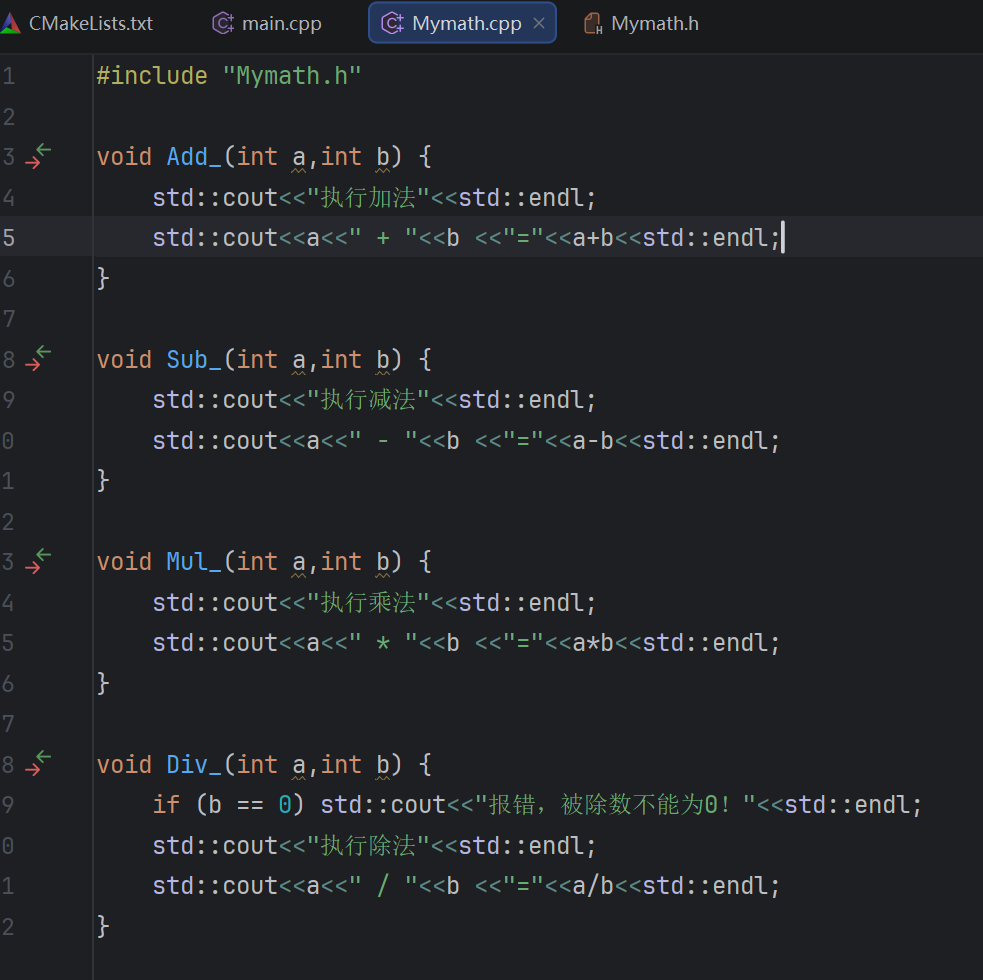This screenshot has height=980, width=983.
Task: Close the Mymath.cpp tab
Action: coord(539,23)
